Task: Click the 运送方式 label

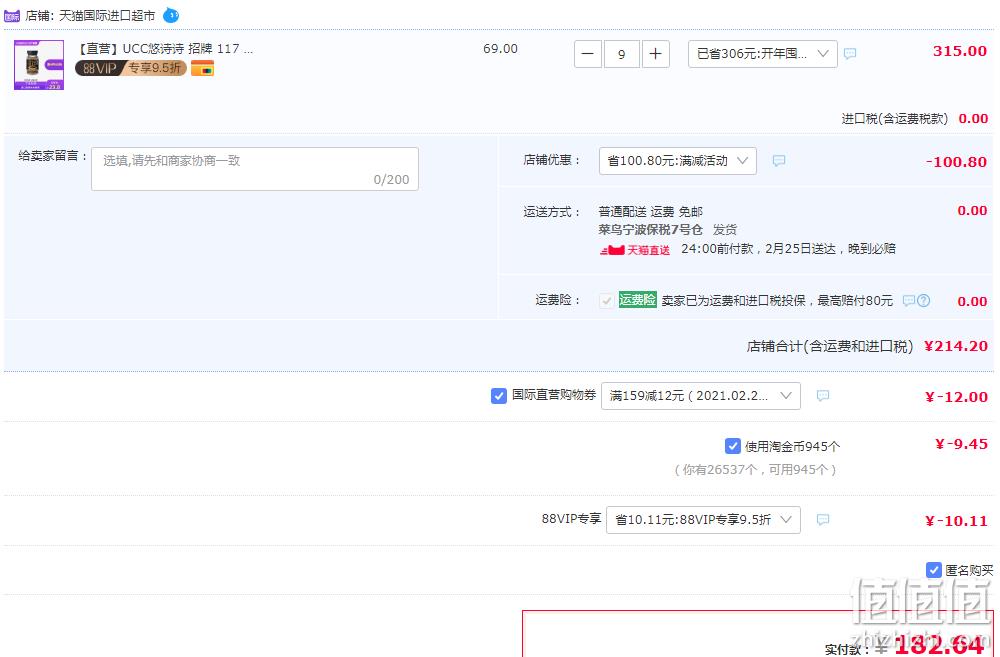Action: [552, 212]
